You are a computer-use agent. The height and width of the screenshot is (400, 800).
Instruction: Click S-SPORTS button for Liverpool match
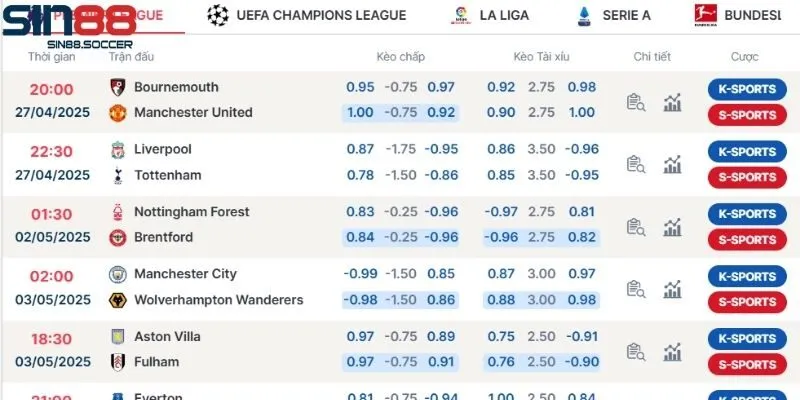point(746,177)
